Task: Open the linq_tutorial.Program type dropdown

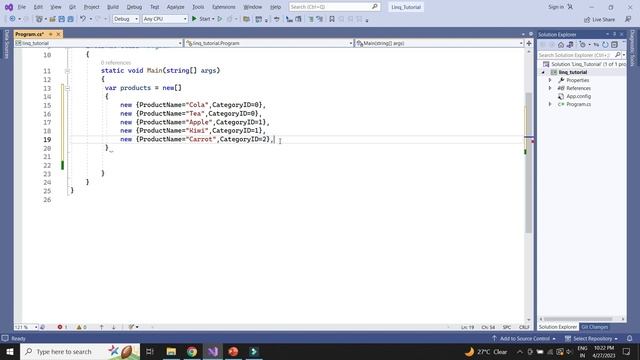Action: click(269, 43)
